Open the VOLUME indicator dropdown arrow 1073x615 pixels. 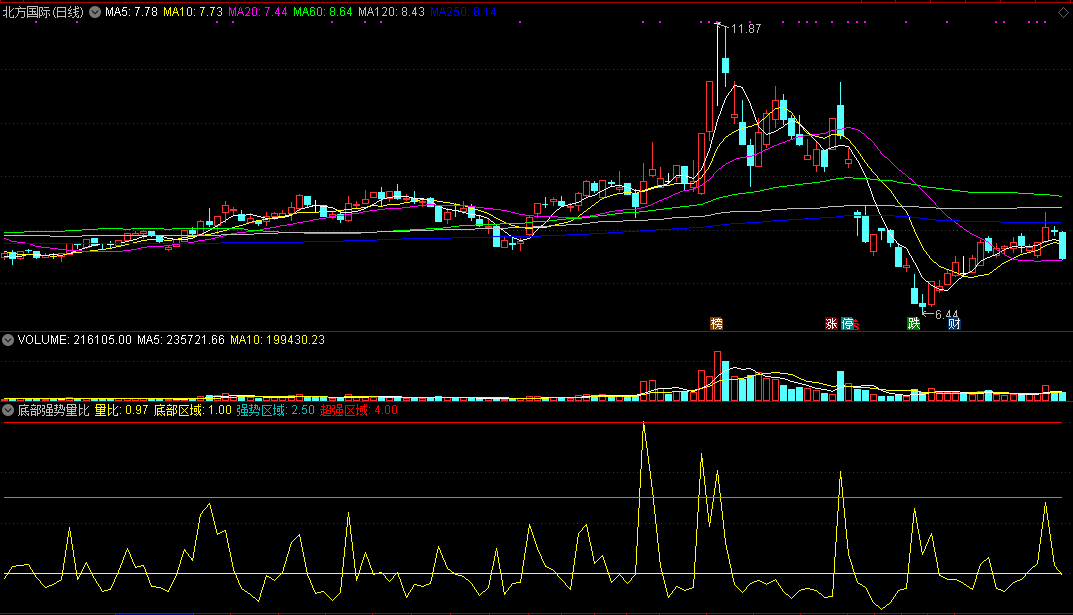pos(8,339)
